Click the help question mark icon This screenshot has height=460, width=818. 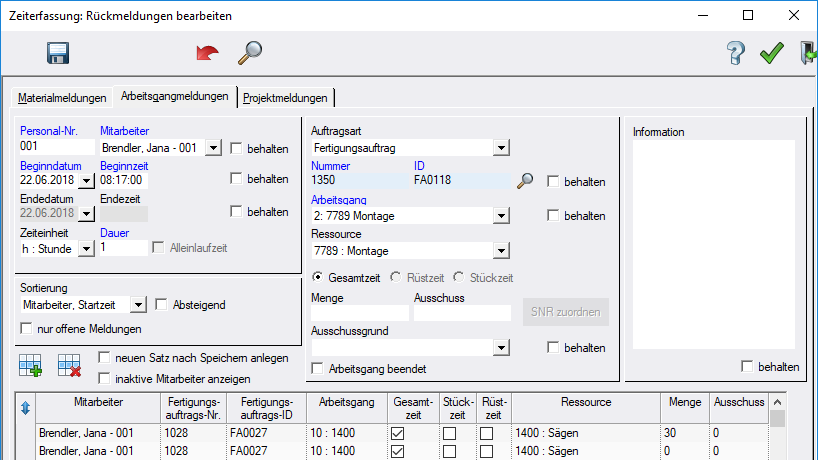click(735, 53)
